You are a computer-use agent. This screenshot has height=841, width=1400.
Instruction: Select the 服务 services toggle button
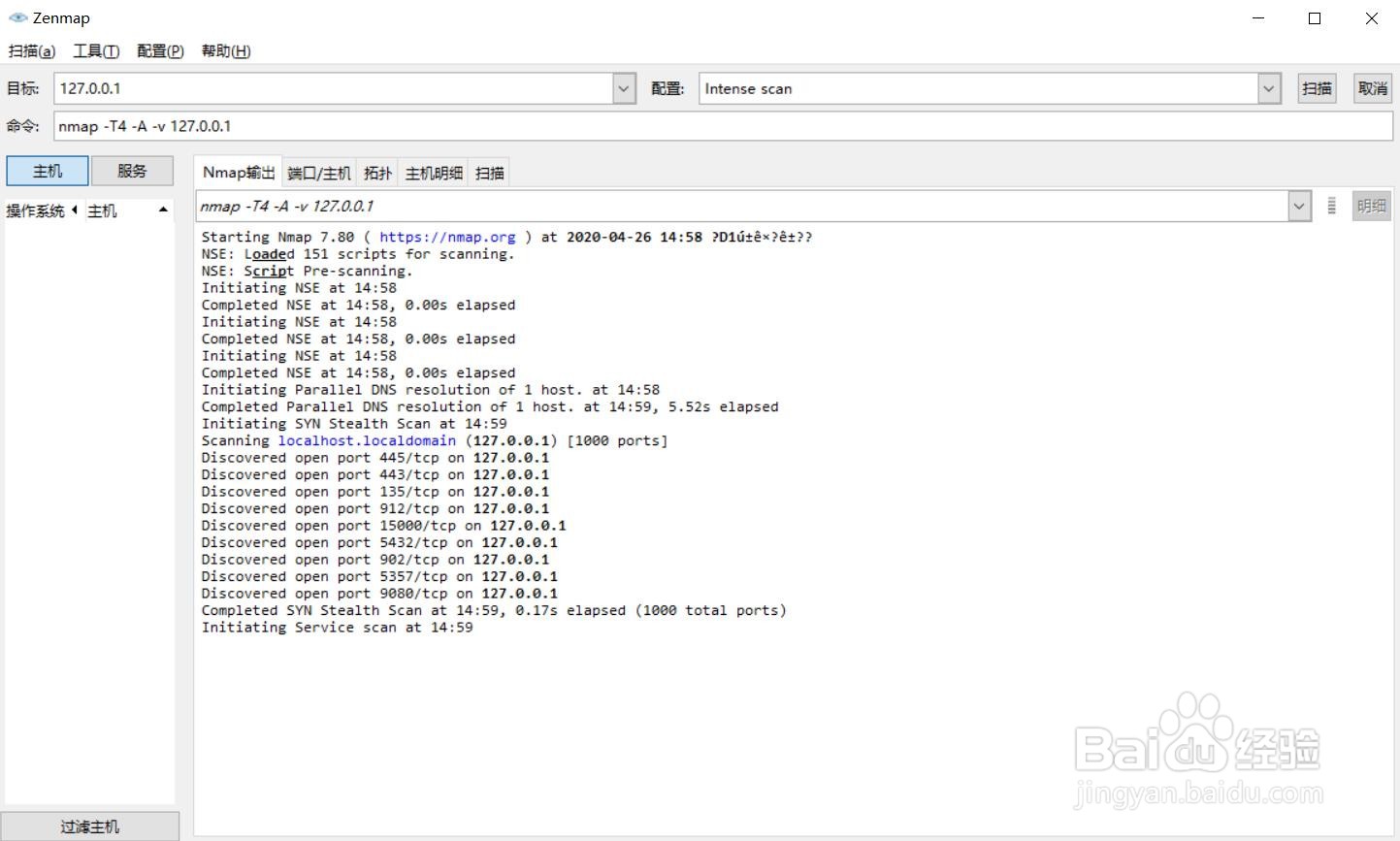tap(132, 171)
